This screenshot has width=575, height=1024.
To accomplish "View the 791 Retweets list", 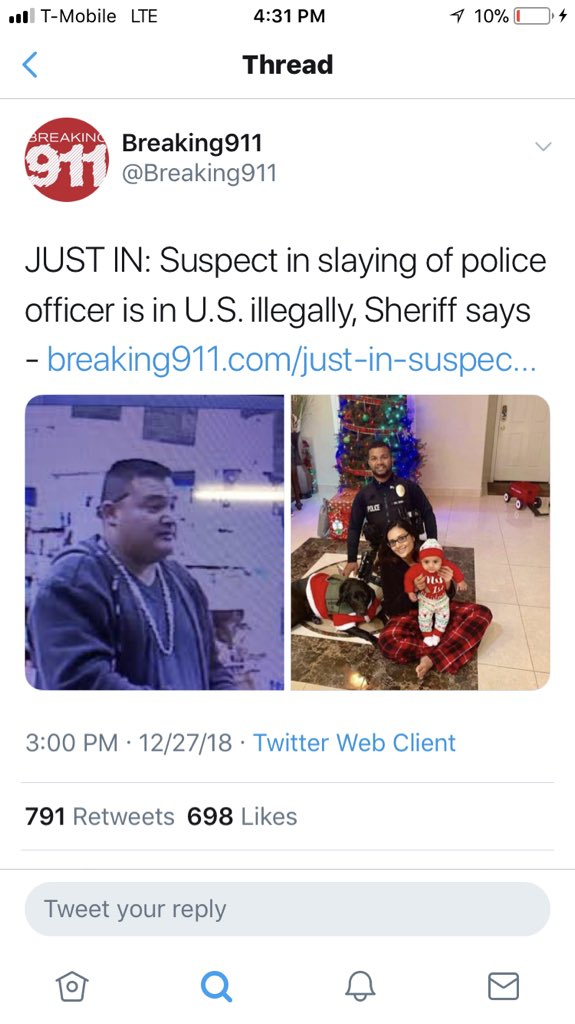I will (x=100, y=816).
